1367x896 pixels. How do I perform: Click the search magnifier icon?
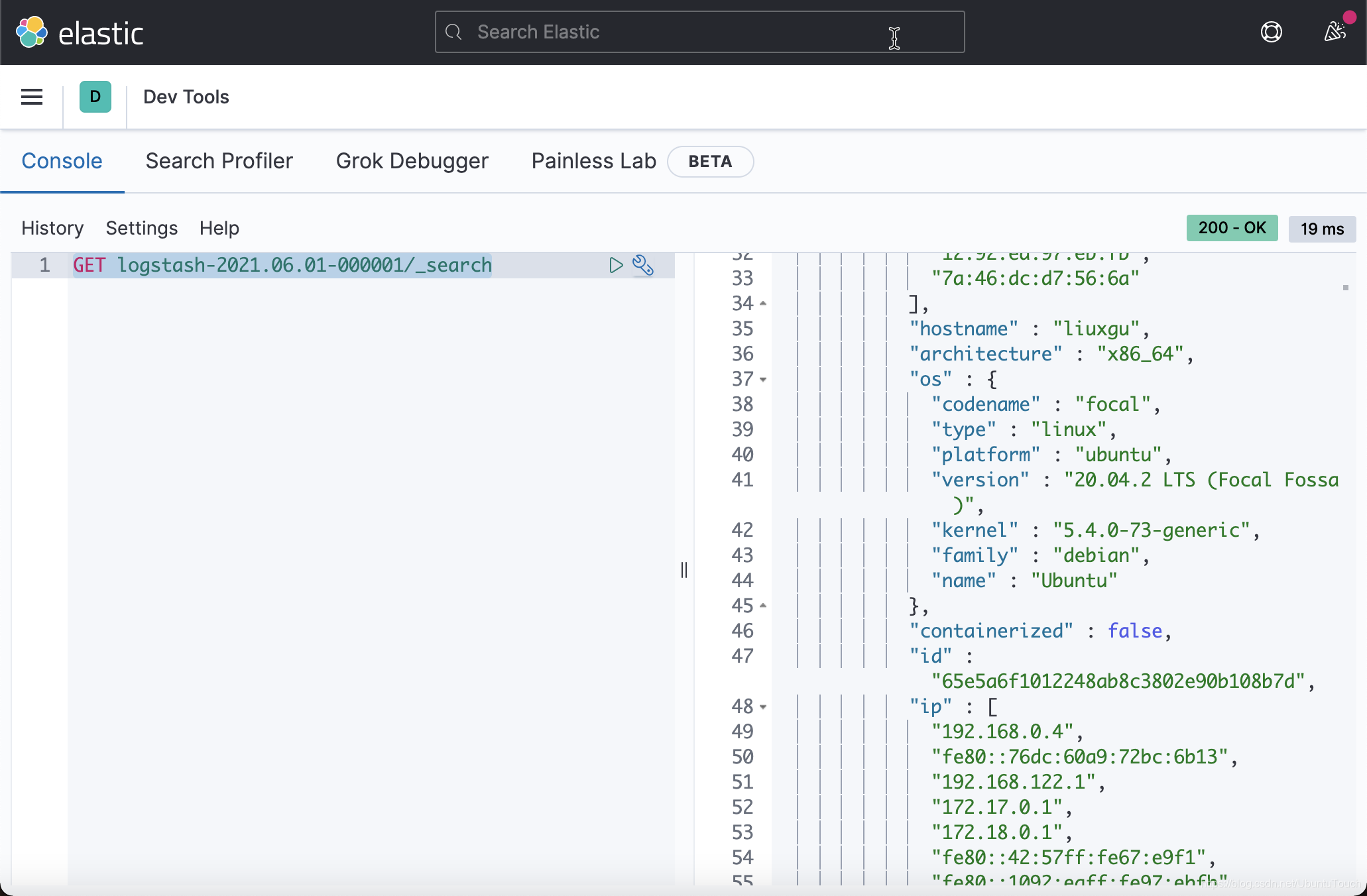click(x=453, y=32)
